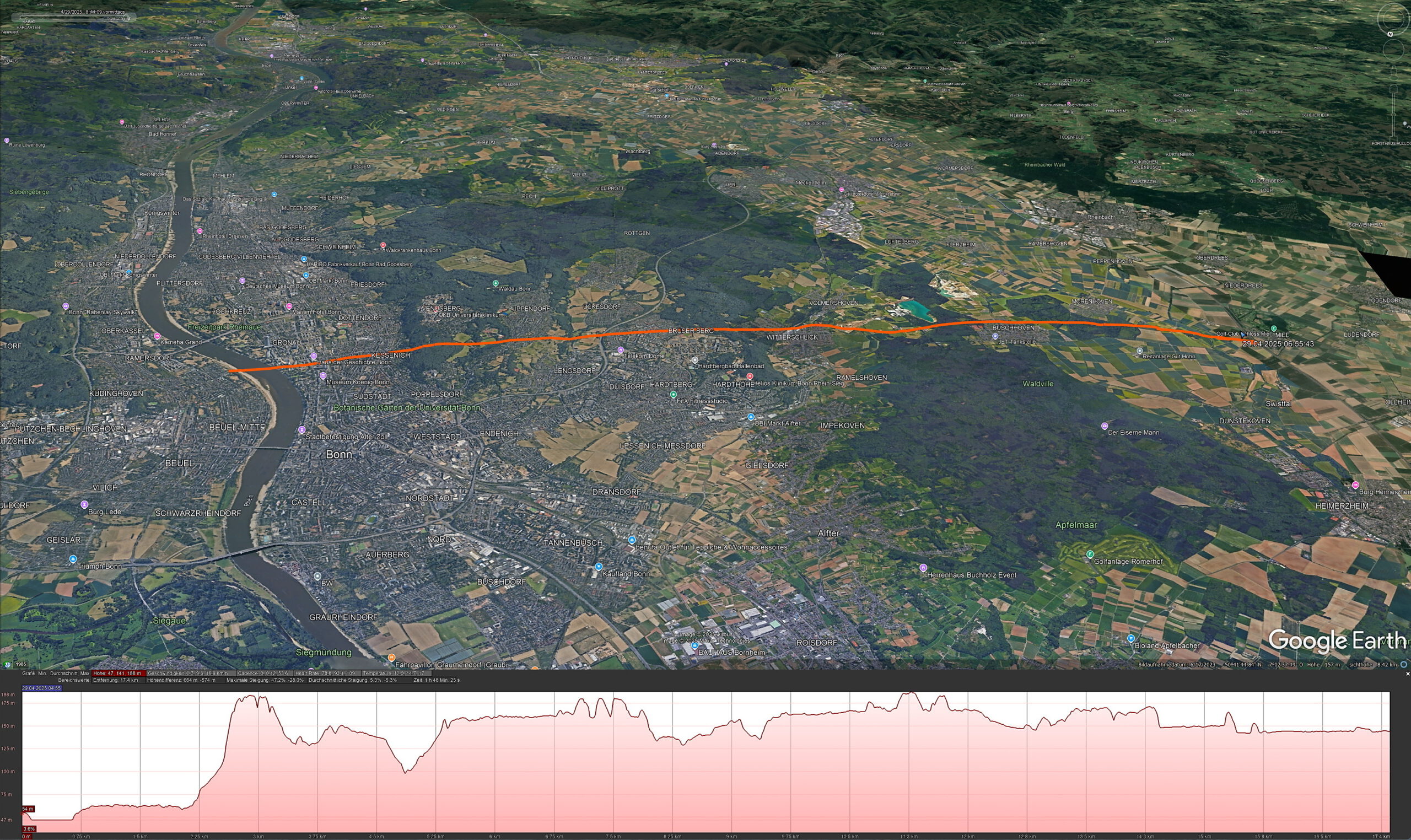Click the Museum Koenig Bonn place icon
Image resolution: width=1411 pixels, height=840 pixels.
pos(323,375)
